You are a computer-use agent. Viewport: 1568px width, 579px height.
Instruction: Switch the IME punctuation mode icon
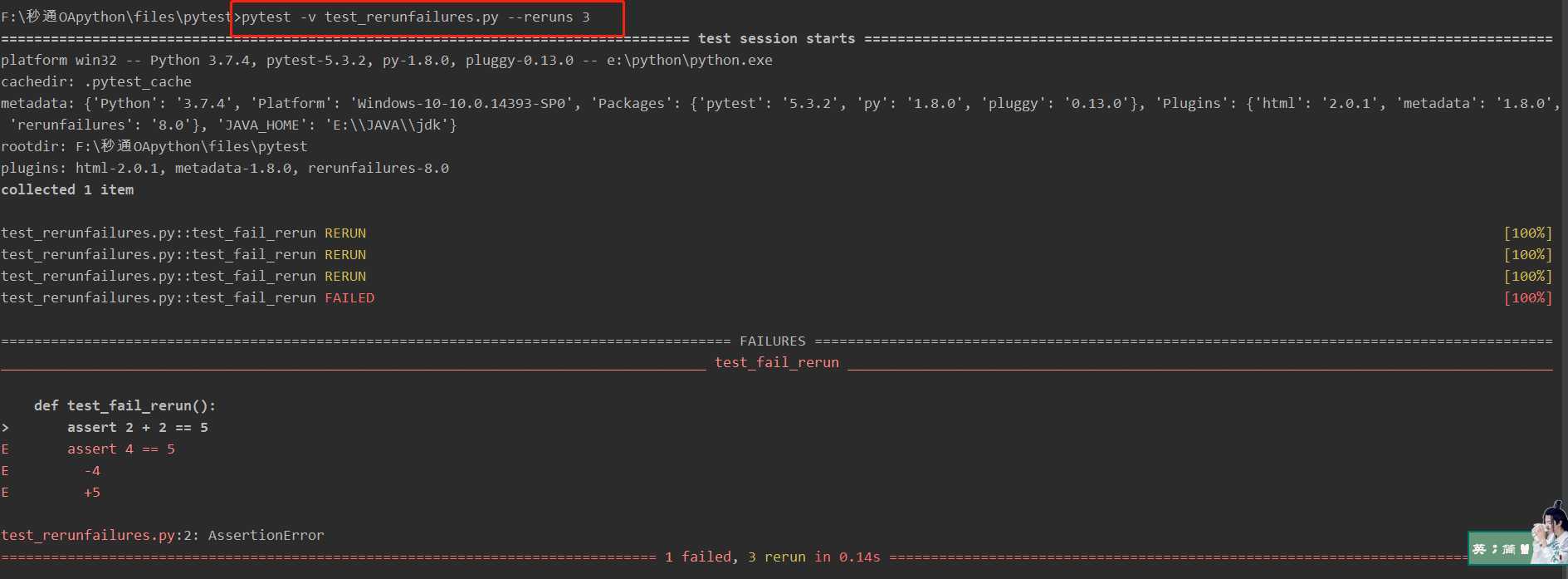pos(1494,549)
